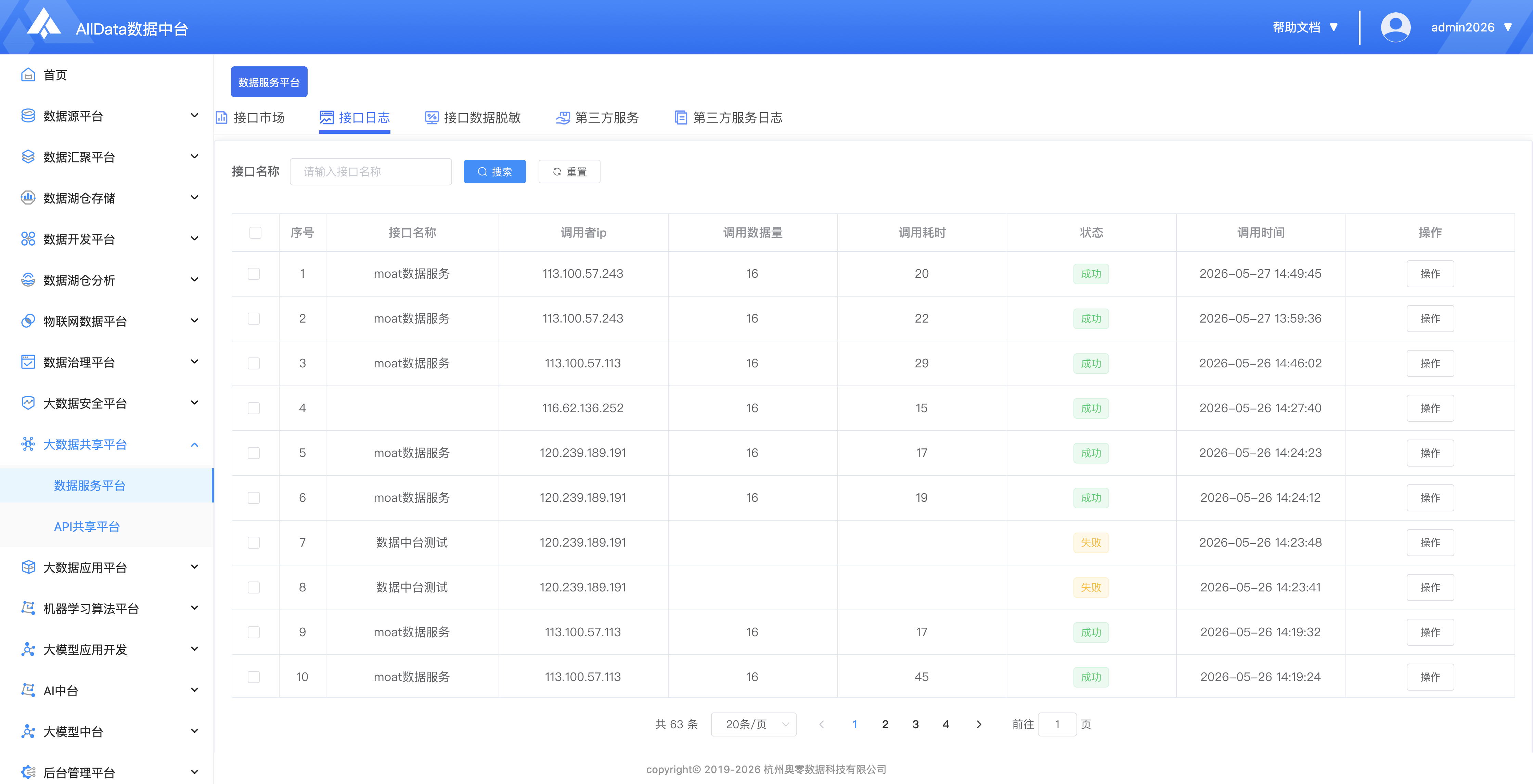This screenshot has width=1533, height=784.
Task: Click the AI中台 sidebar icon
Action: [28, 691]
